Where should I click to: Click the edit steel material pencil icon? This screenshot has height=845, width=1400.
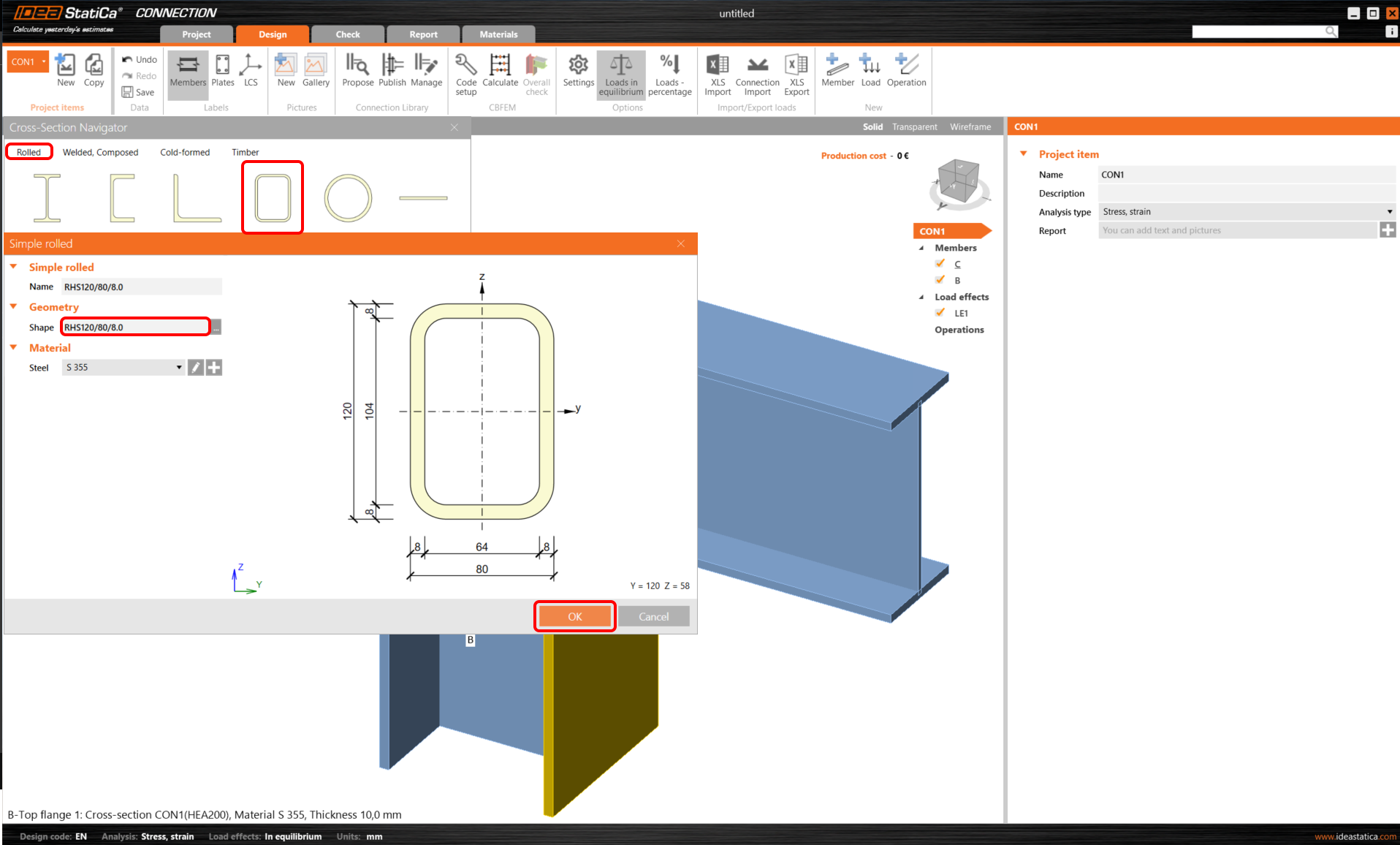[x=196, y=368]
